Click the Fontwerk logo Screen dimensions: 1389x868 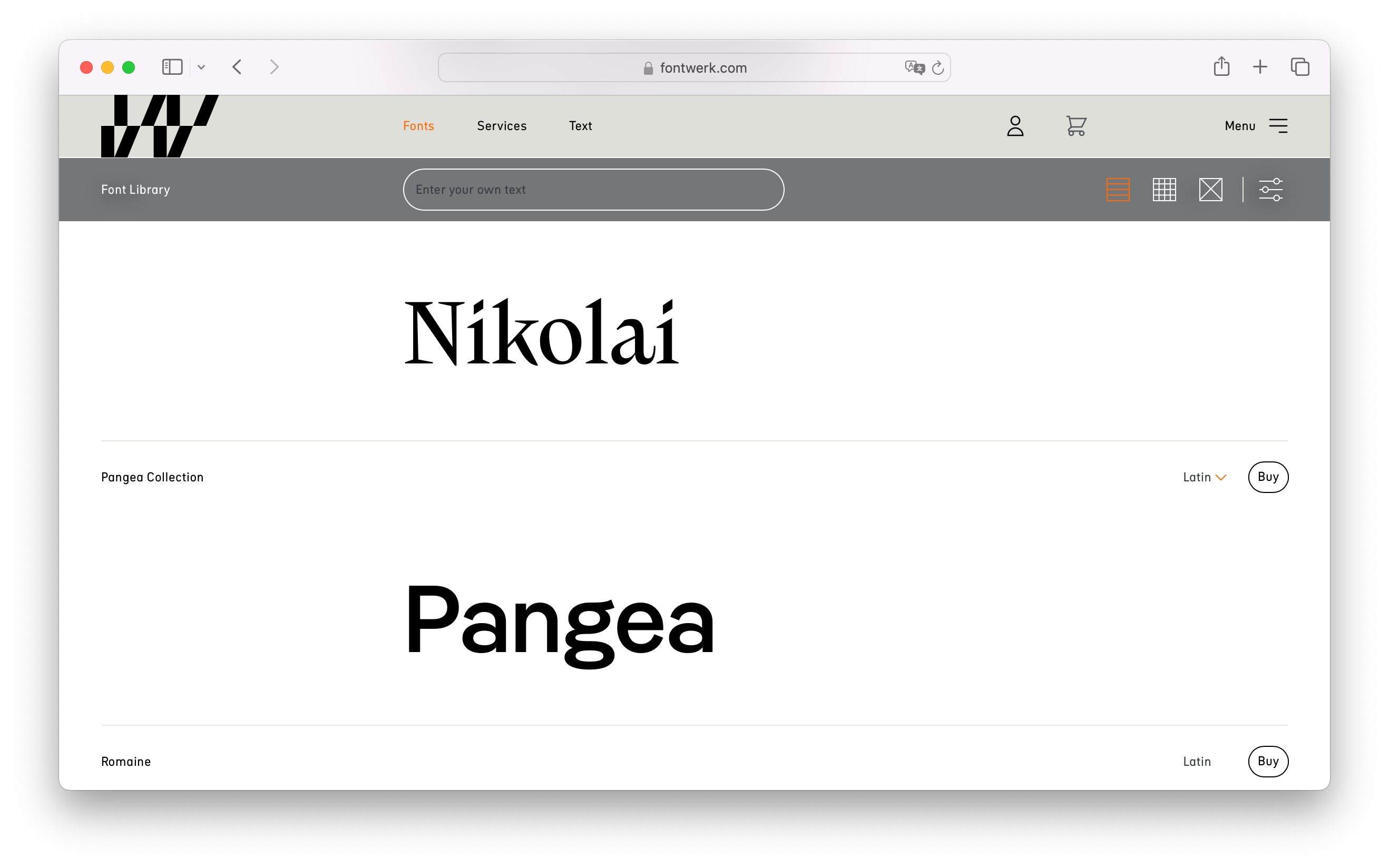point(159,126)
